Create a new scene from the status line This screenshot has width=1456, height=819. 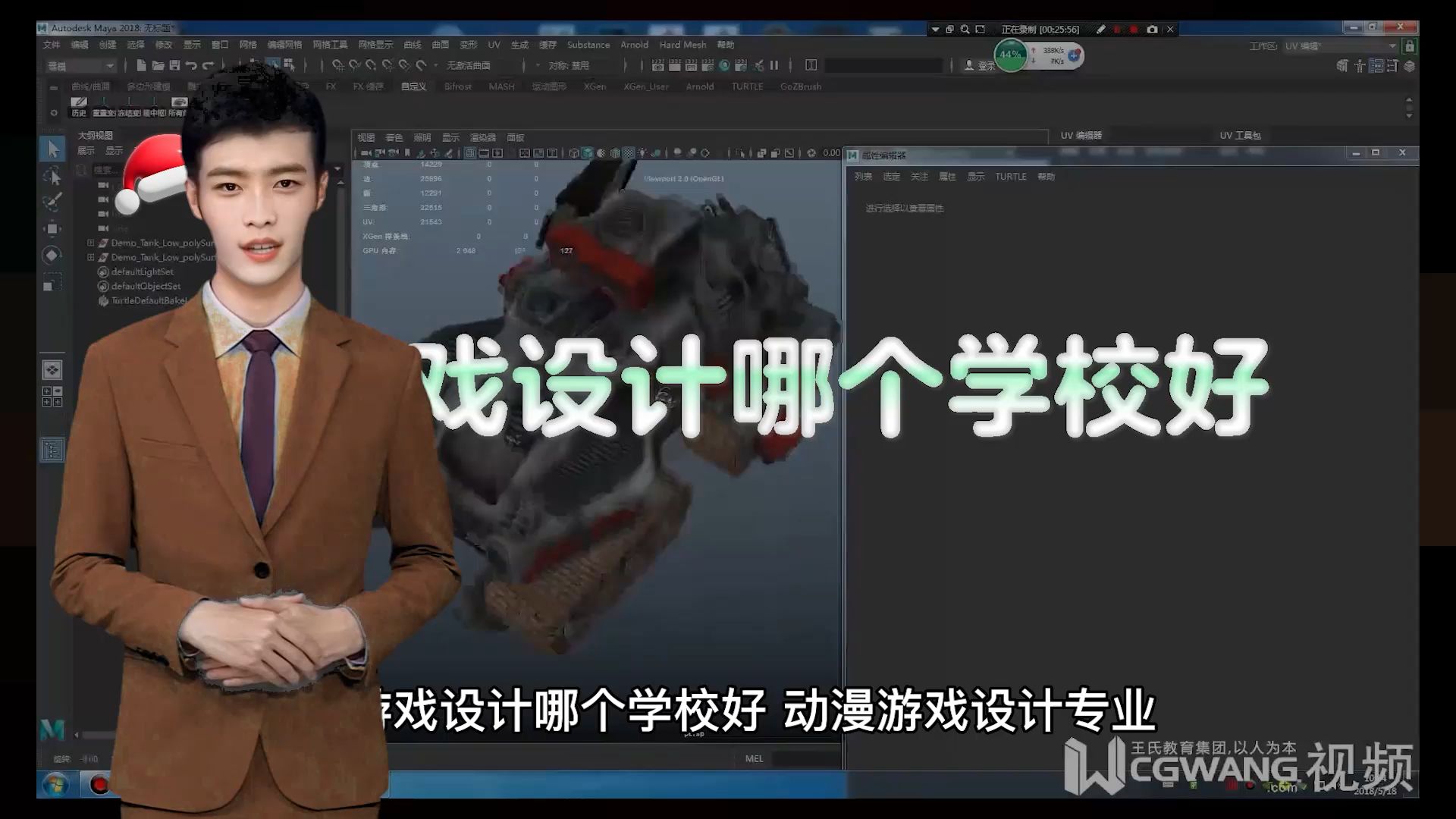tap(141, 65)
